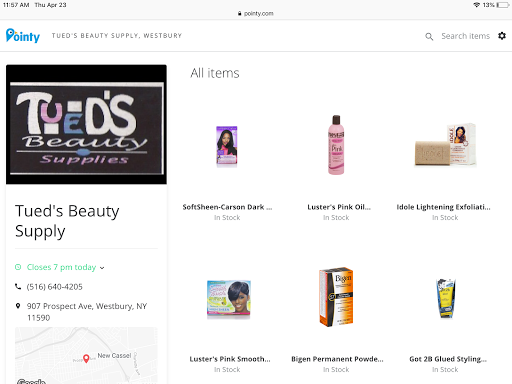512x384 pixels.
Task: Select Got 2B Glued Styling item title
Action: tap(448, 359)
